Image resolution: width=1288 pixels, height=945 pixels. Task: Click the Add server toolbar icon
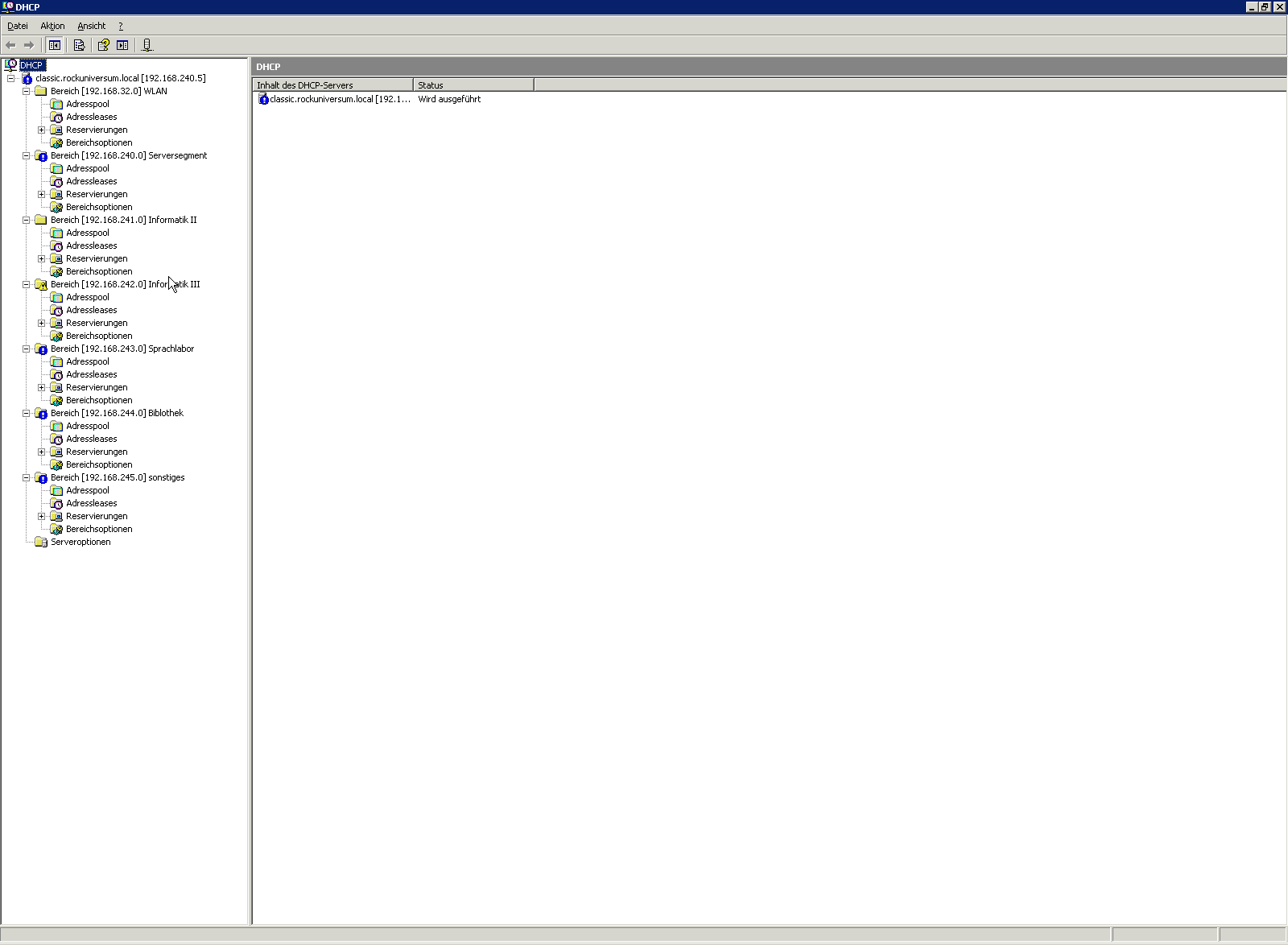pos(147,45)
